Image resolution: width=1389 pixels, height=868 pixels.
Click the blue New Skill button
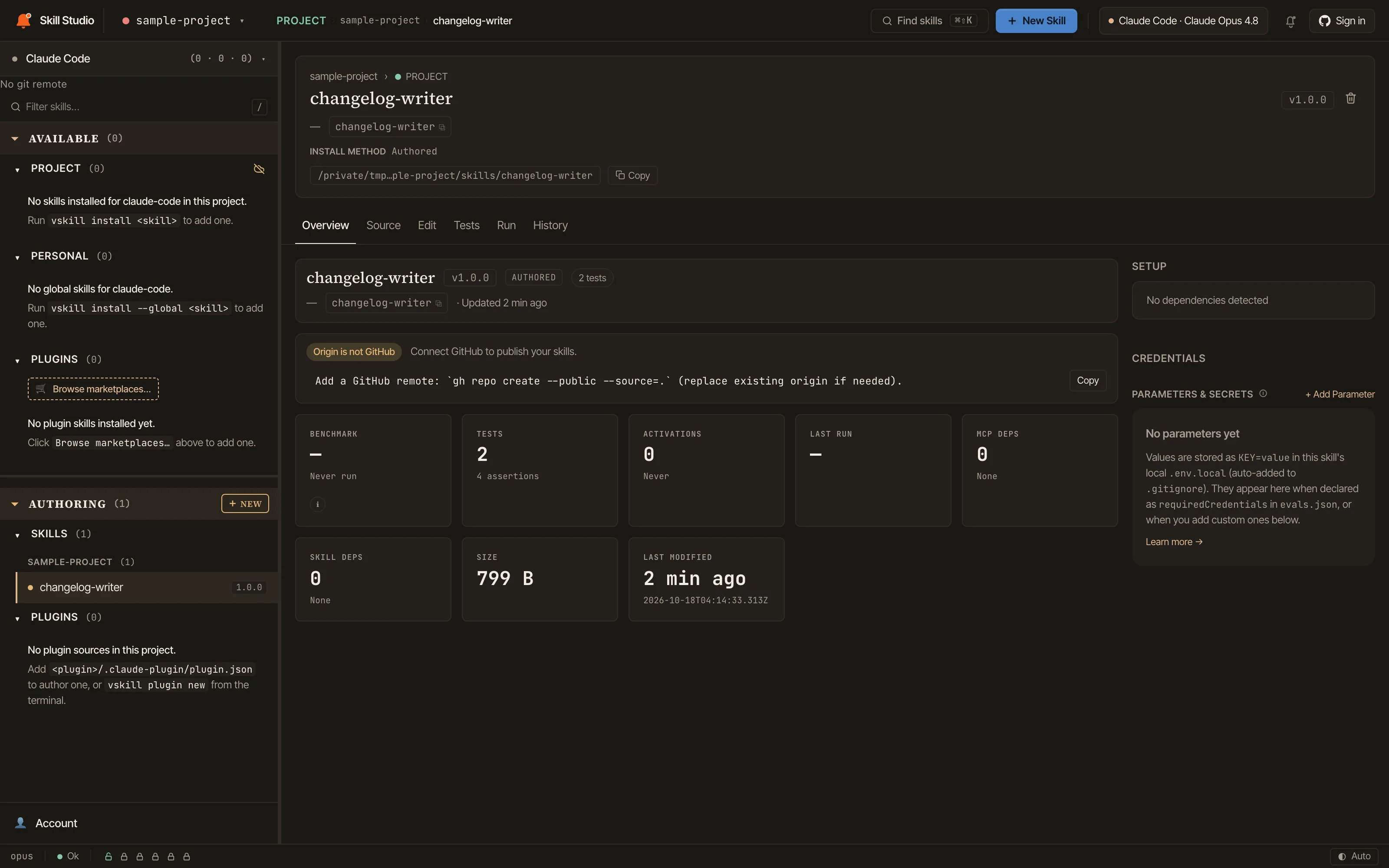tap(1036, 21)
